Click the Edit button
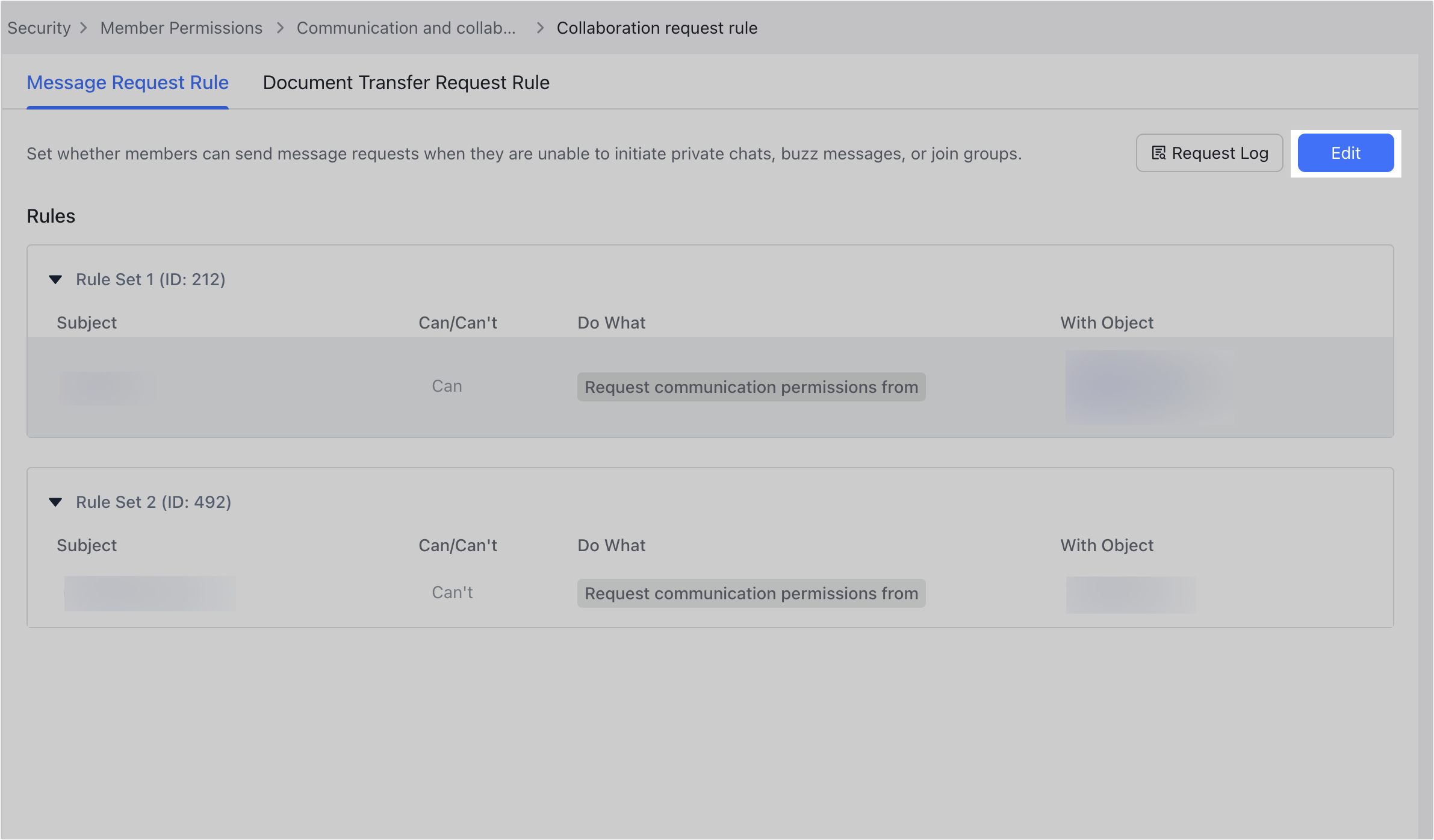The height and width of the screenshot is (840, 1434). click(x=1346, y=153)
